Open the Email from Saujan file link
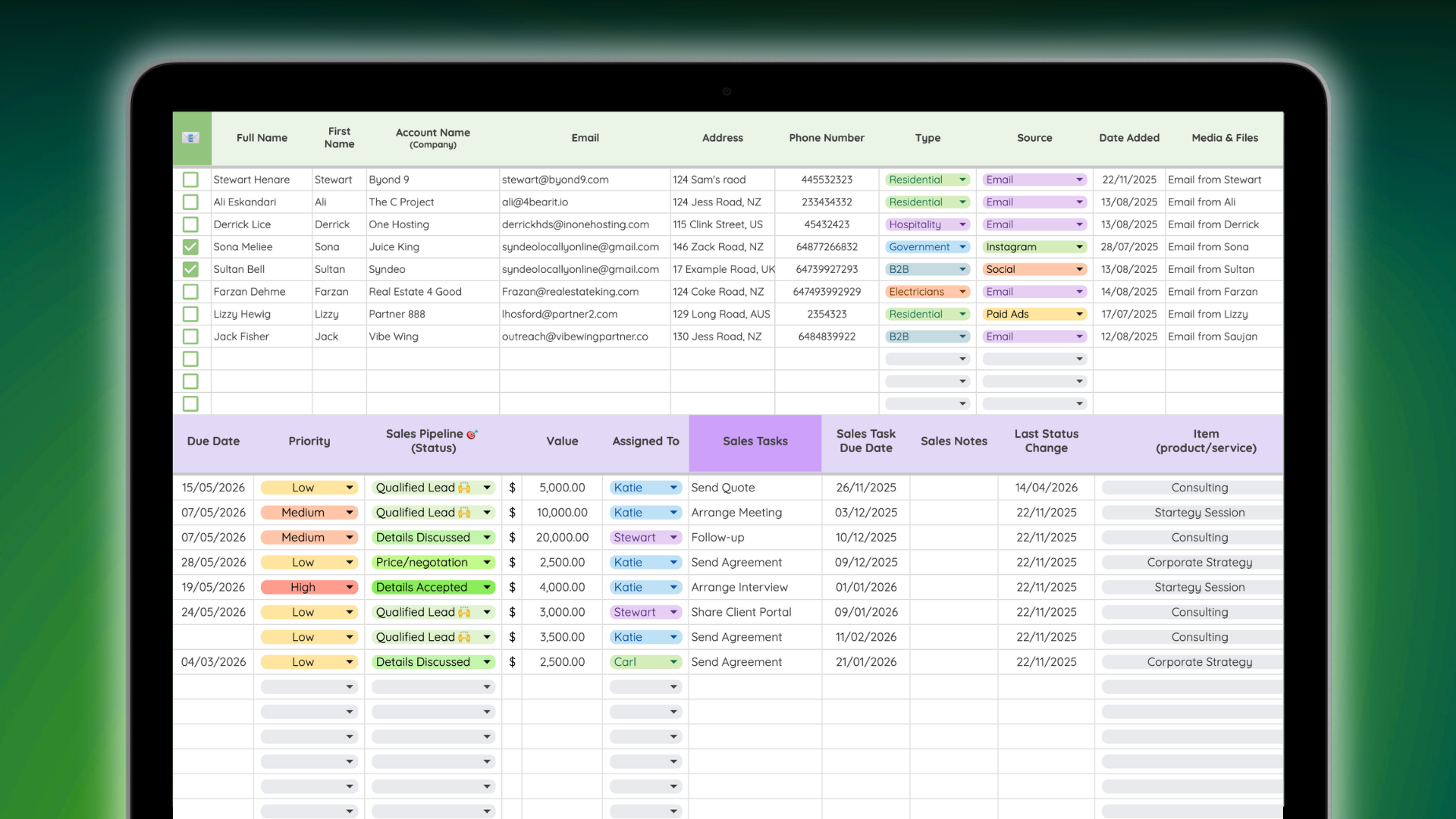1456x819 pixels. [x=1213, y=337]
